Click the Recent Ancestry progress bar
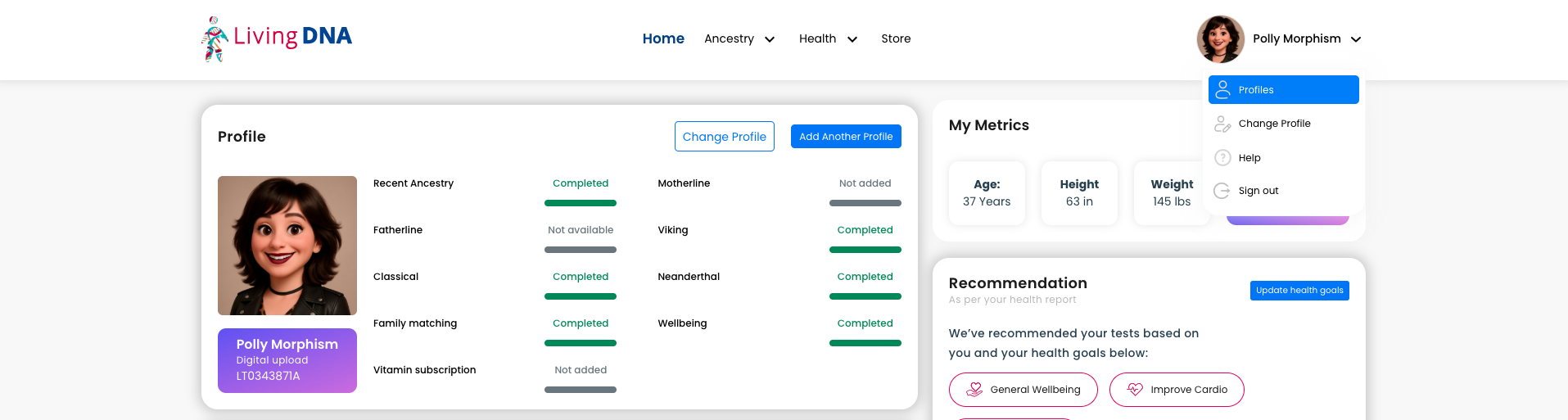 (581, 203)
